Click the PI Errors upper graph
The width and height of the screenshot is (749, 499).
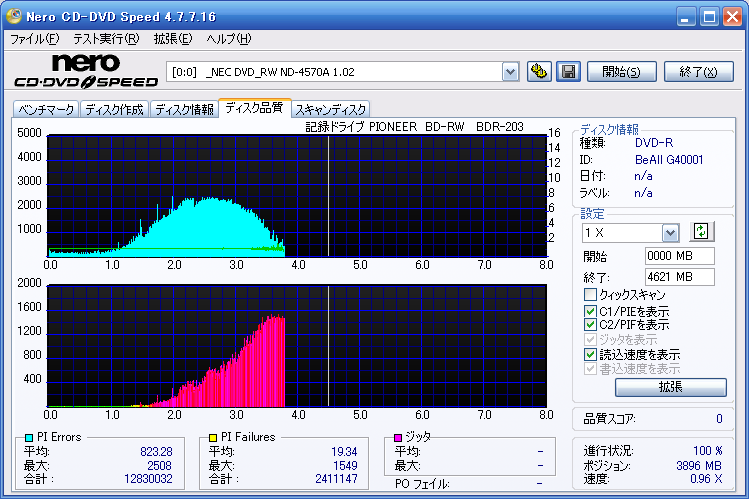(297, 196)
